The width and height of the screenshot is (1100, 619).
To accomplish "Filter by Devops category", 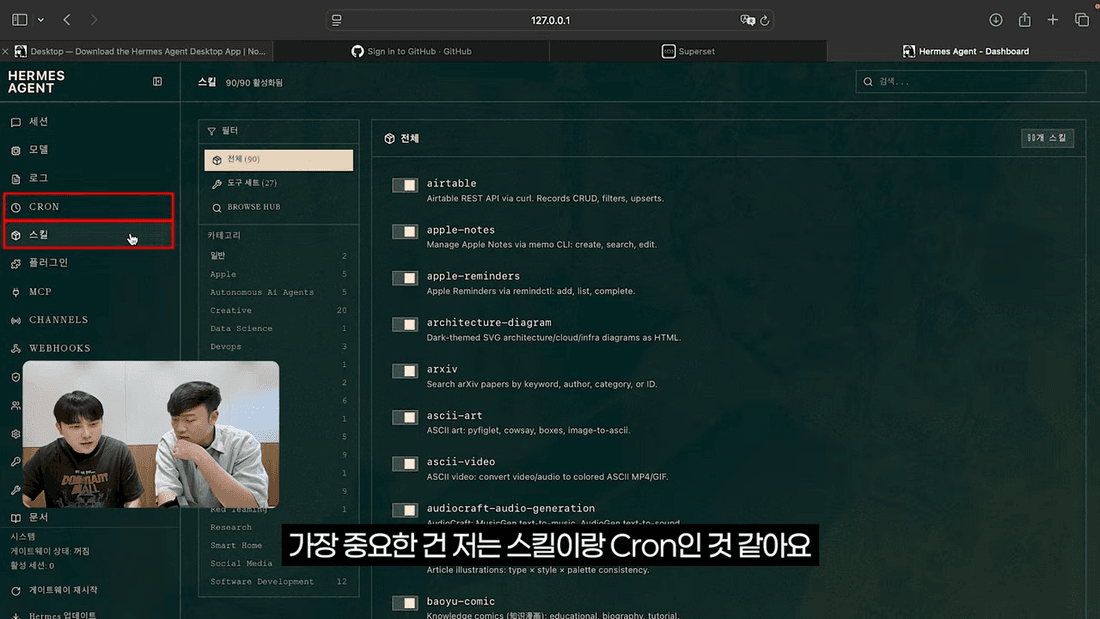I will click(x=279, y=347).
